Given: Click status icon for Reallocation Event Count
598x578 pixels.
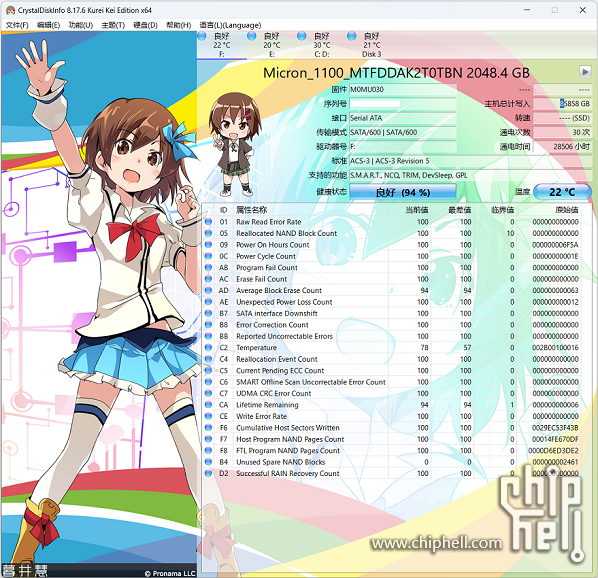Looking at the screenshot, I should pos(208,359).
